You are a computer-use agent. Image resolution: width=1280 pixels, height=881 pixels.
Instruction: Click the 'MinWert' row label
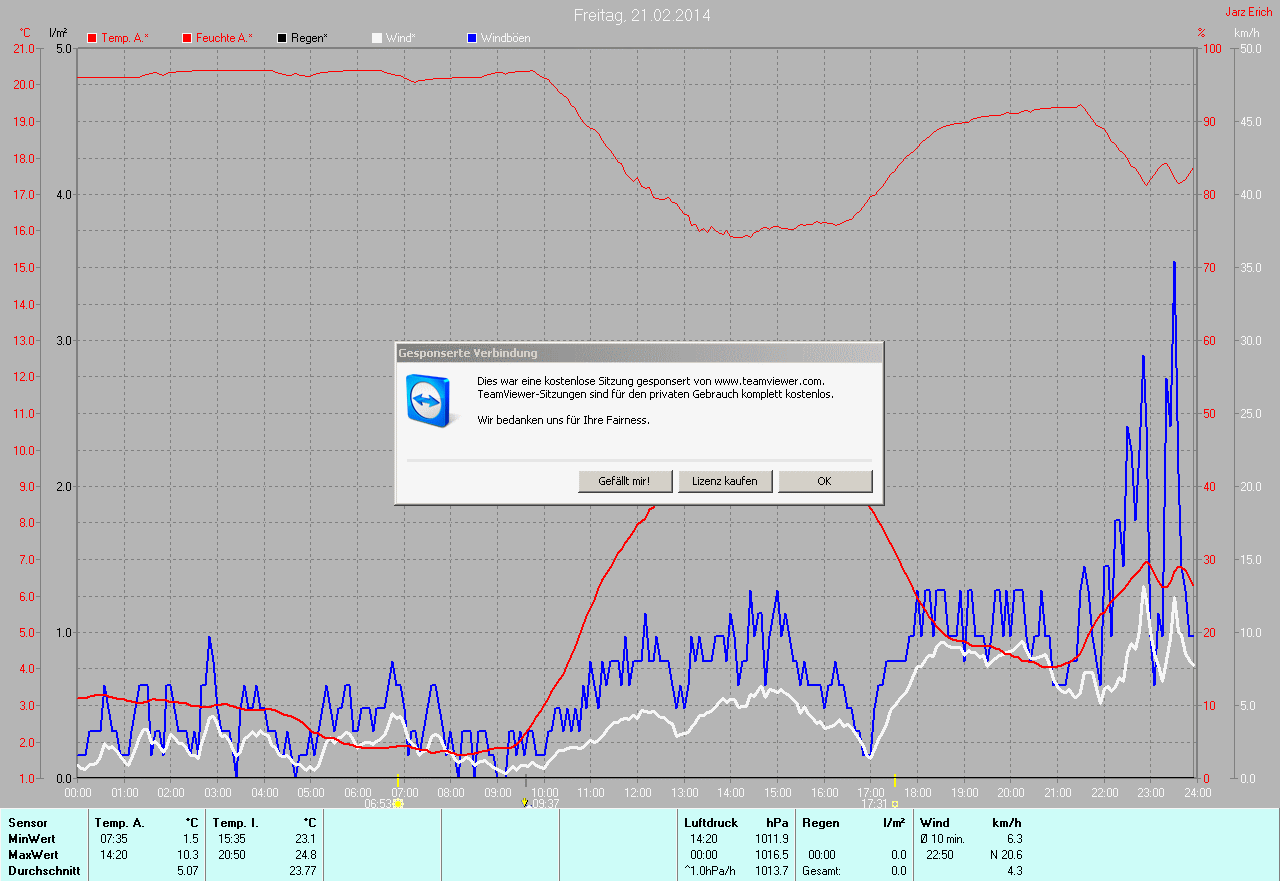click(32, 839)
